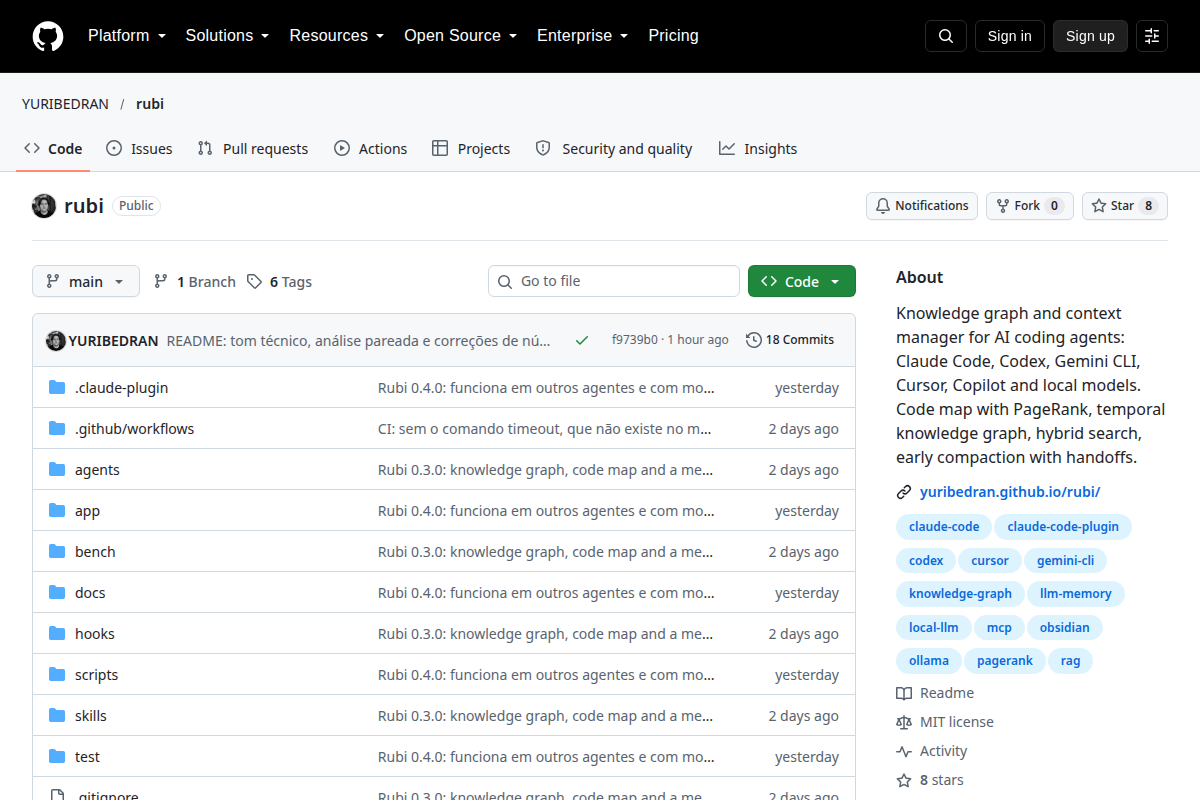Expand the Resources menu
Screen dimensions: 1200x800
(x=337, y=36)
